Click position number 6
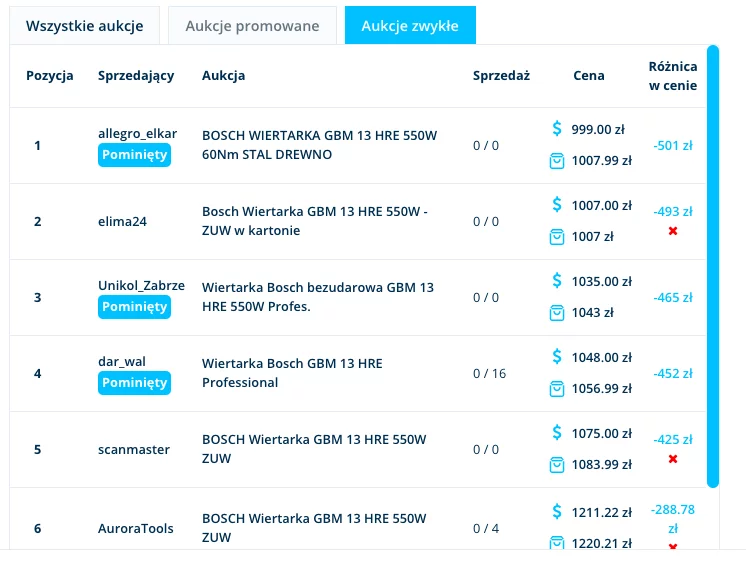 click(x=38, y=528)
